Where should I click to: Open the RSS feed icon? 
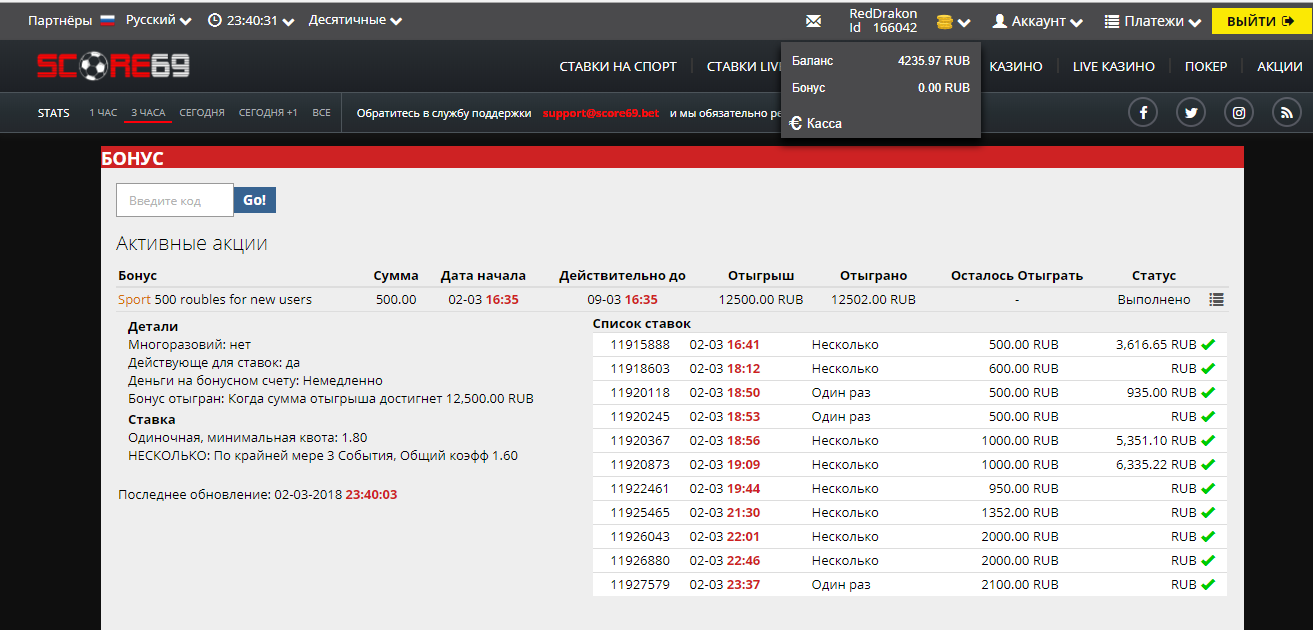pyautogui.click(x=1287, y=113)
